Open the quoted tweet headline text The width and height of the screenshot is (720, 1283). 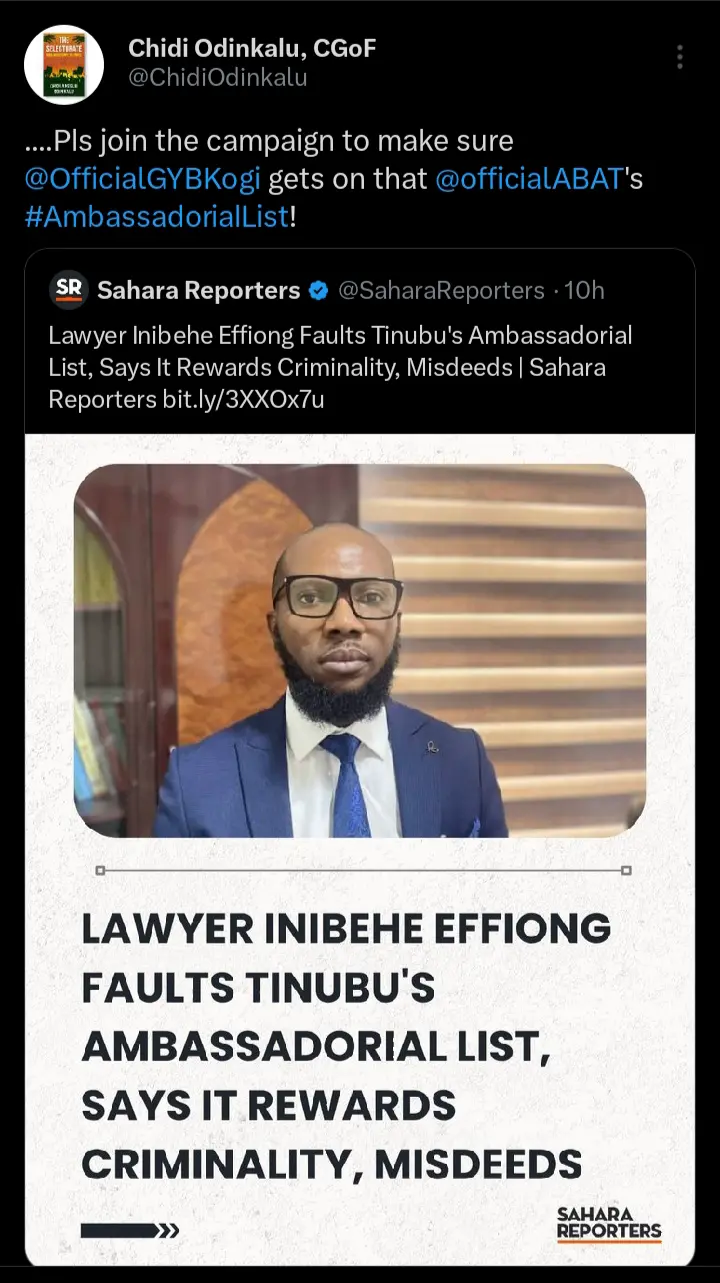[x=340, y=367]
